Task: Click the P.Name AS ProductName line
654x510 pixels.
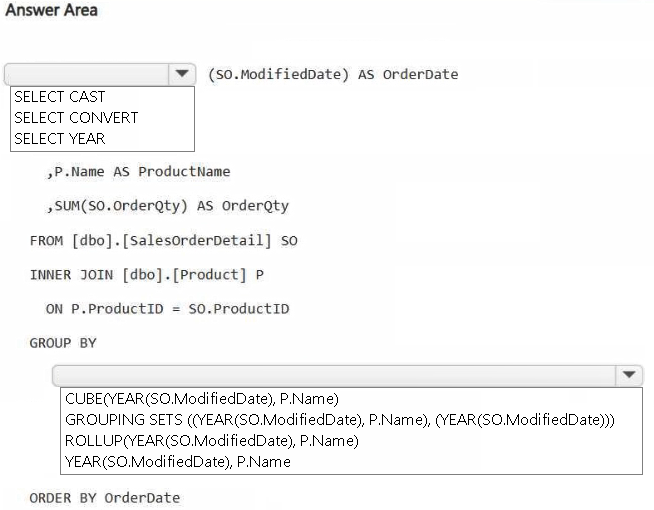Action: [x=138, y=171]
